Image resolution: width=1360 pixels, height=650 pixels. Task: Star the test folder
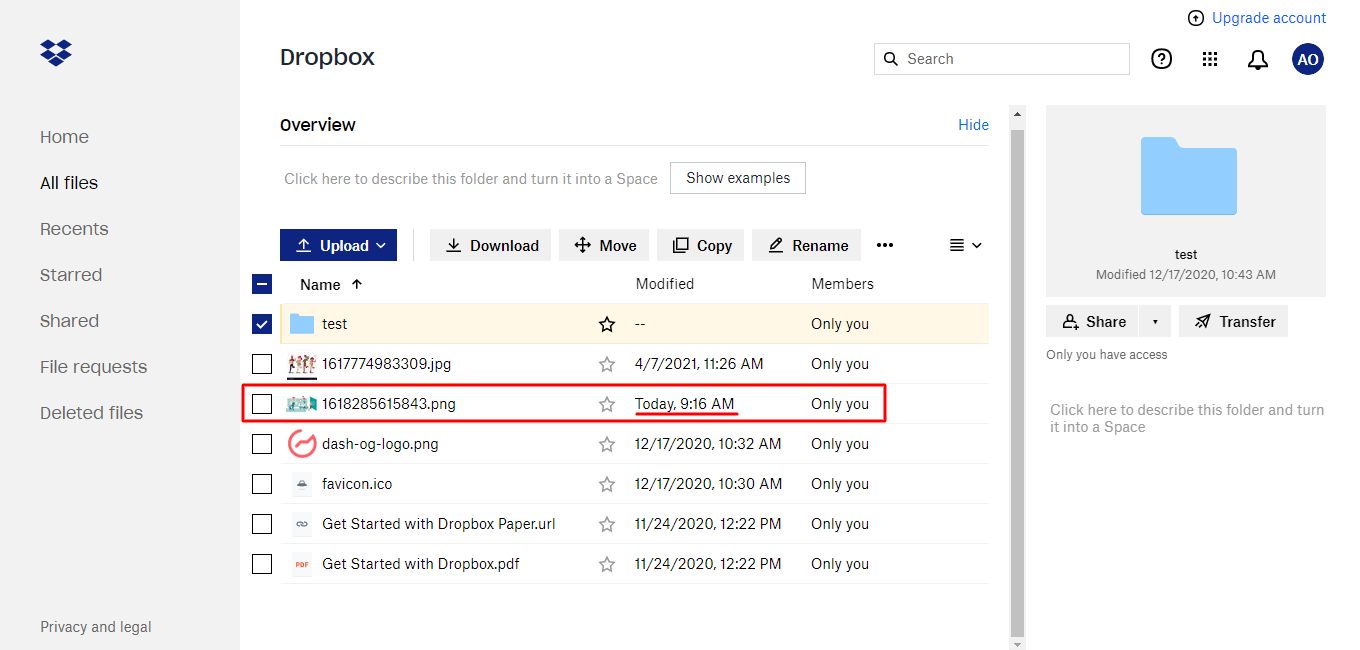(x=607, y=324)
